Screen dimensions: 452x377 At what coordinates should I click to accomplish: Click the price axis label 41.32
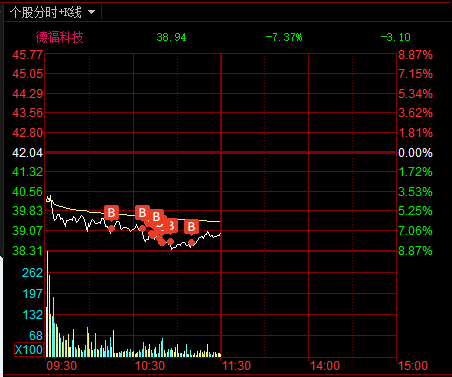[28, 172]
